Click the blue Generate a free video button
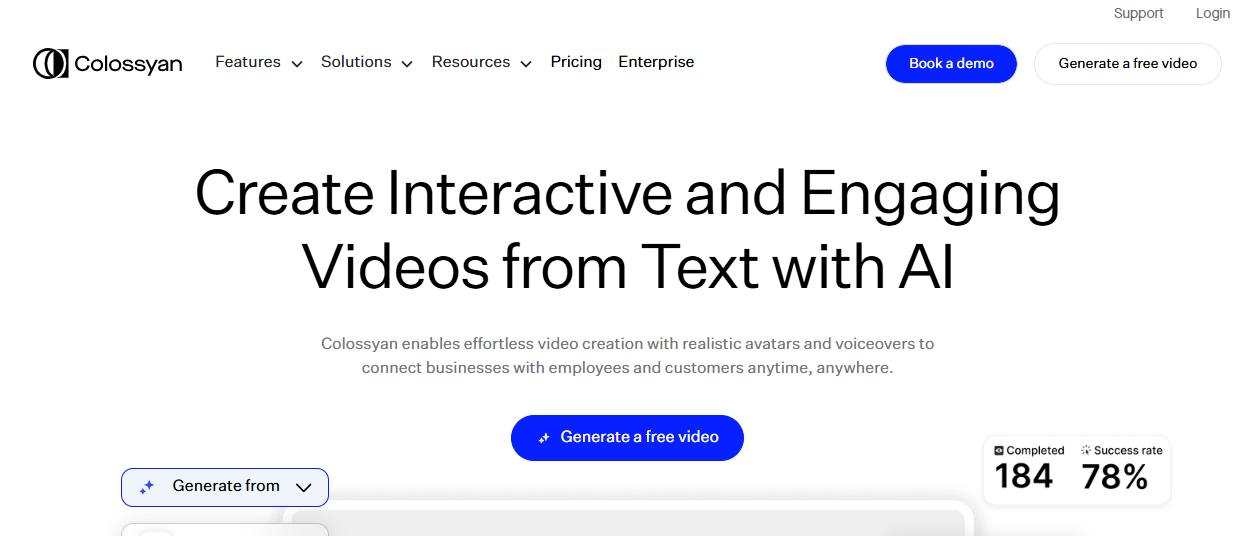The image size is (1251, 536). 627,438
